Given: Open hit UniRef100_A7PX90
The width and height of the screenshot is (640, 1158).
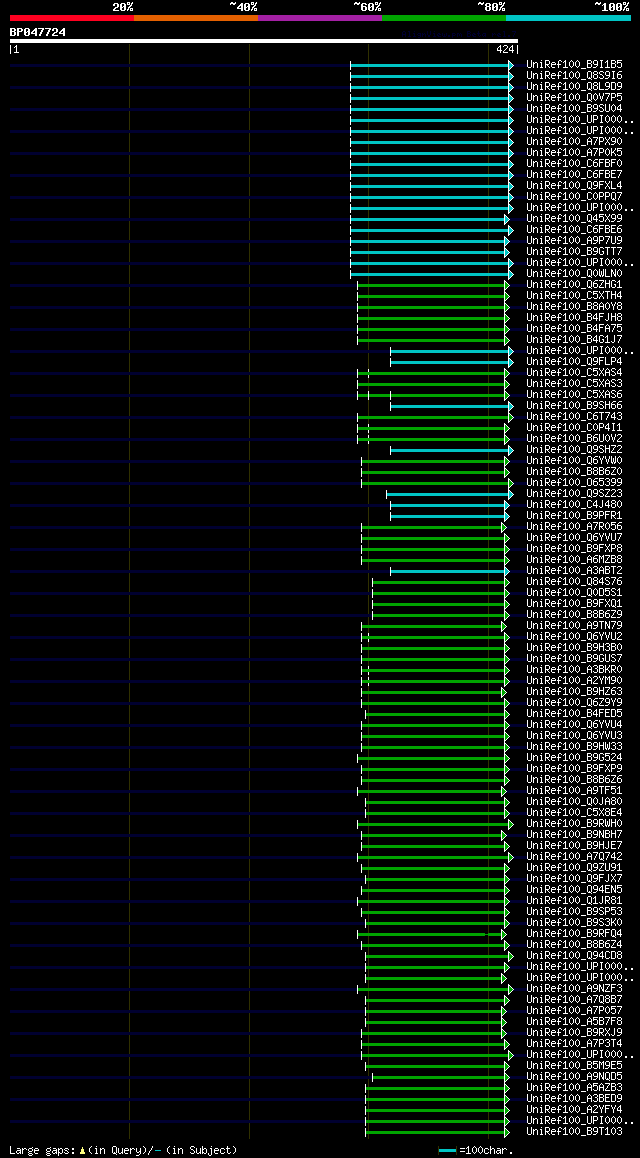Looking at the screenshot, I should click(x=574, y=141).
